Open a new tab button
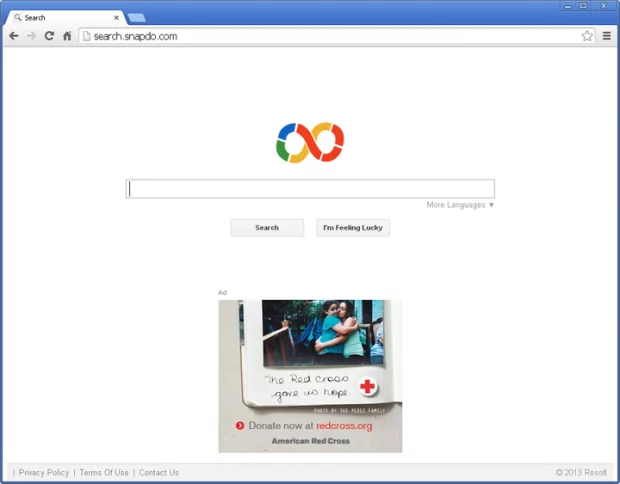 point(137,18)
